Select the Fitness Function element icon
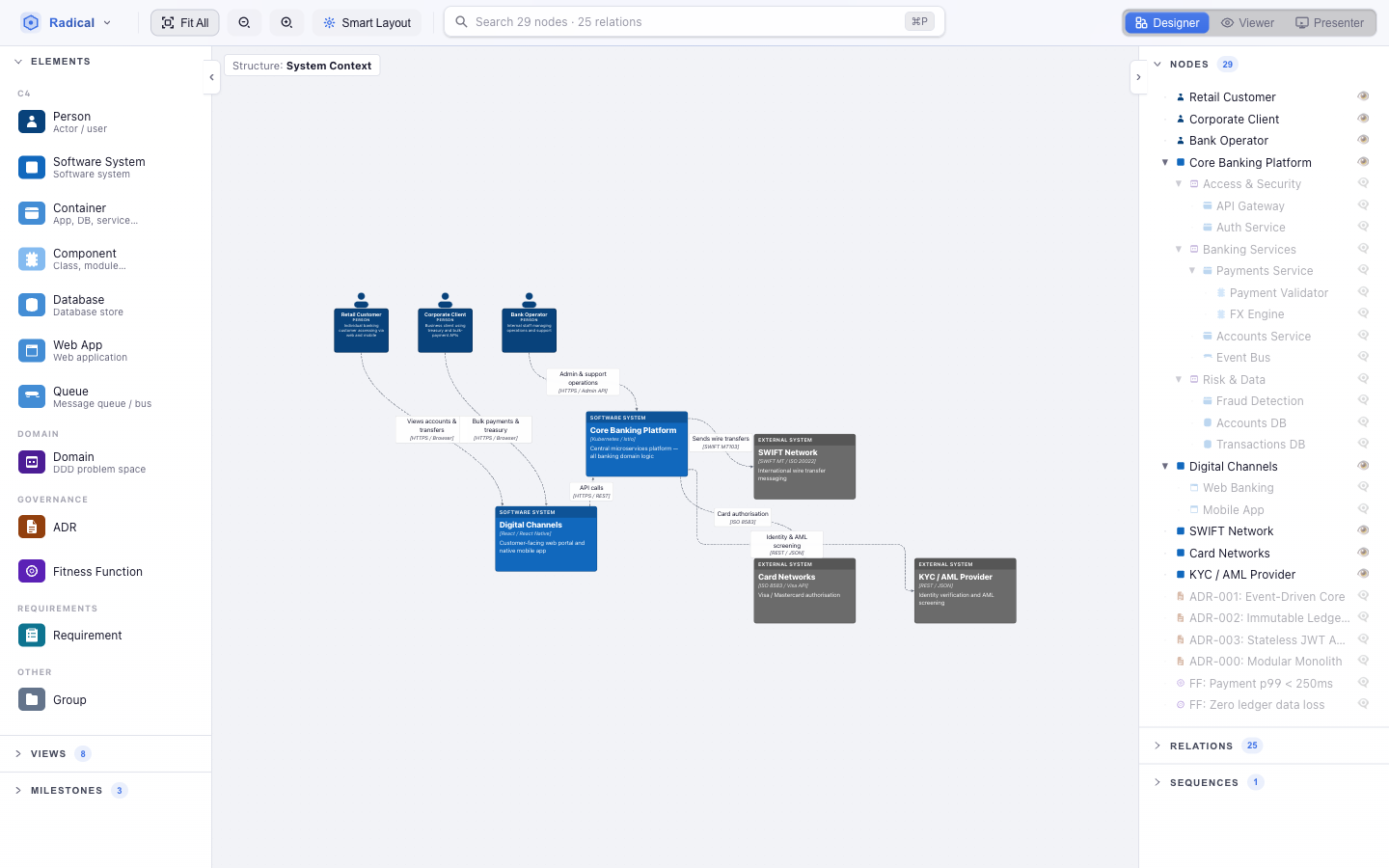This screenshot has width=1389, height=868. tap(32, 572)
